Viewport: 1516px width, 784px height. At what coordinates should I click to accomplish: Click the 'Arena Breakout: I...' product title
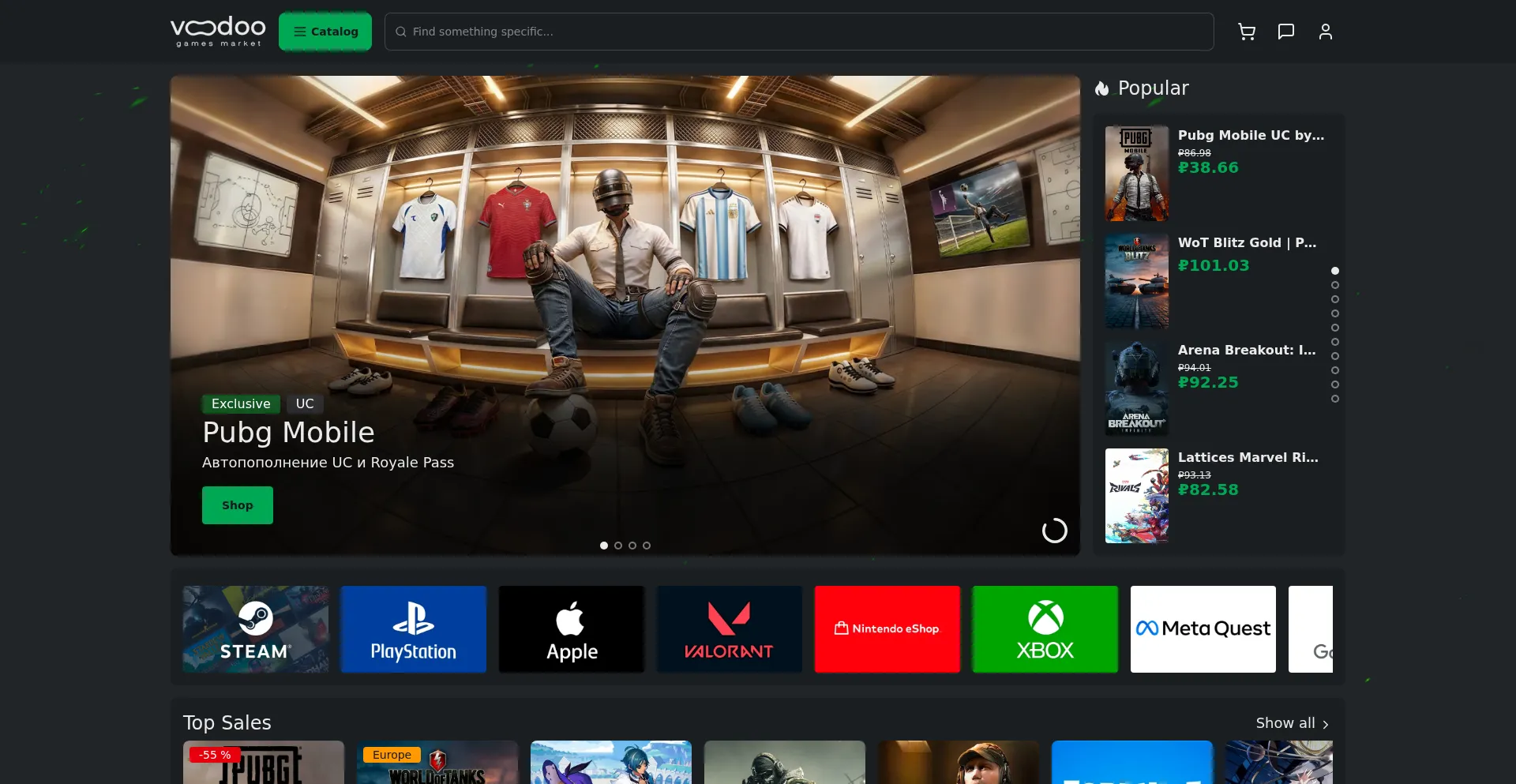click(x=1247, y=350)
